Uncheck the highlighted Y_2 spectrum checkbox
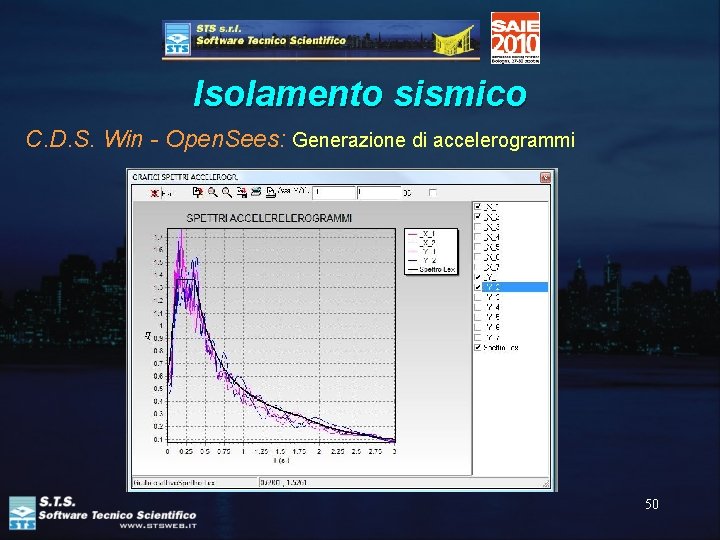This screenshot has height=540, width=720. coord(478,287)
